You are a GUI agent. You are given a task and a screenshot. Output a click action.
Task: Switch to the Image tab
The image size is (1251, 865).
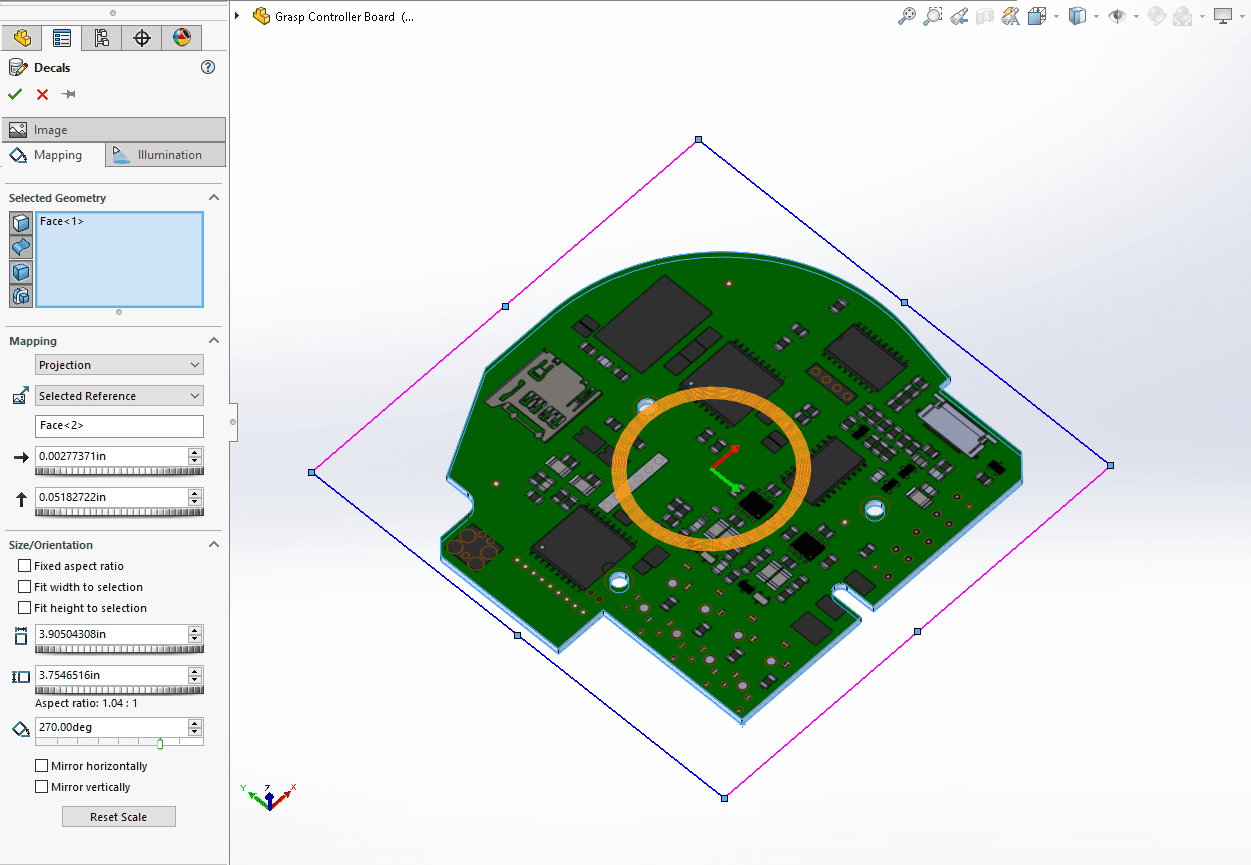click(x=114, y=130)
